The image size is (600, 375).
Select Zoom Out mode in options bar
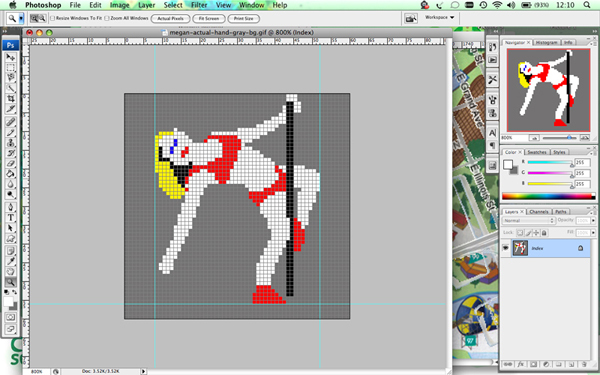pos(42,18)
